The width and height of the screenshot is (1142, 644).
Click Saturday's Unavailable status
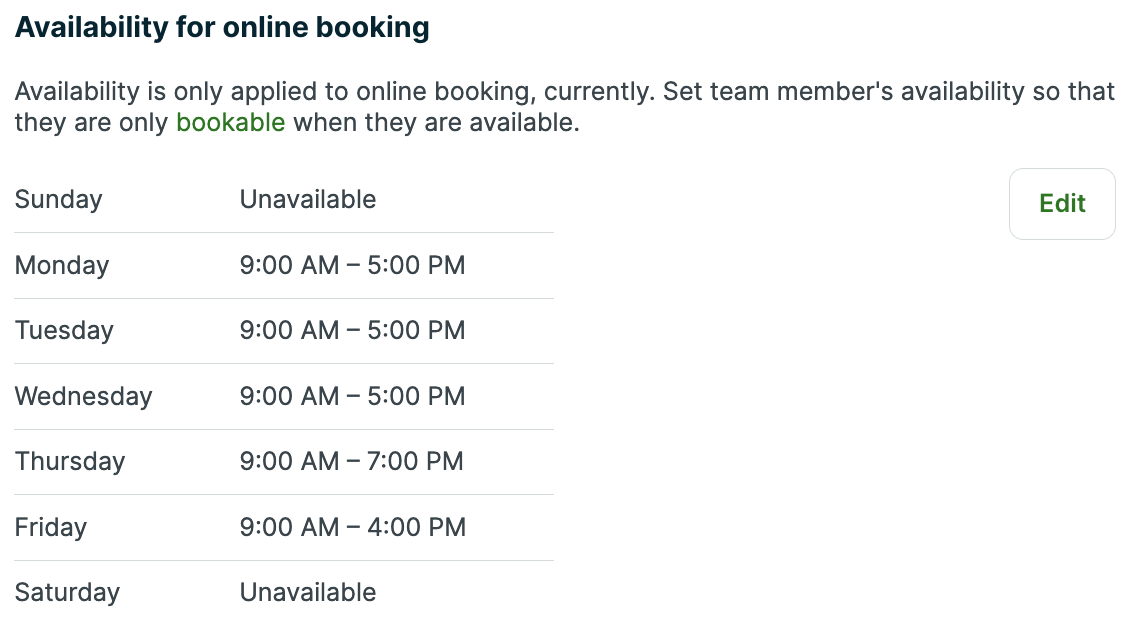click(x=308, y=592)
